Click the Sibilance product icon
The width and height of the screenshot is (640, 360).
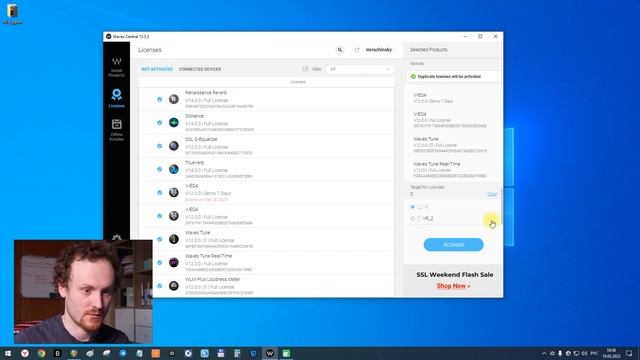coord(174,122)
